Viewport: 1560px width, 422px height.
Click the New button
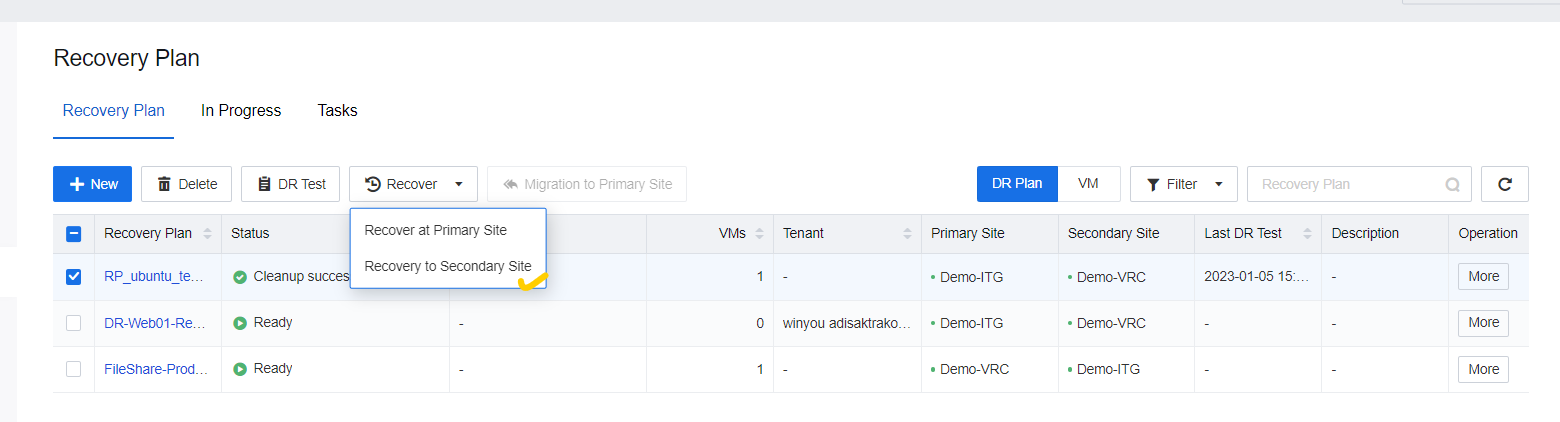[92, 184]
